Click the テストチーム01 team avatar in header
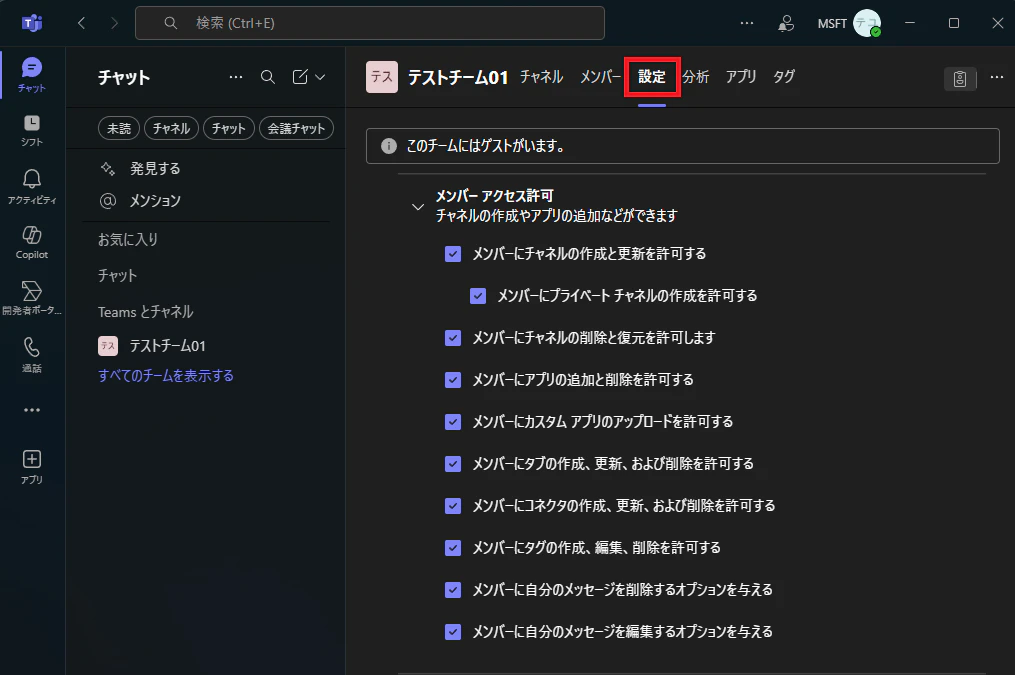Viewport: 1015px width, 675px height. click(382, 77)
